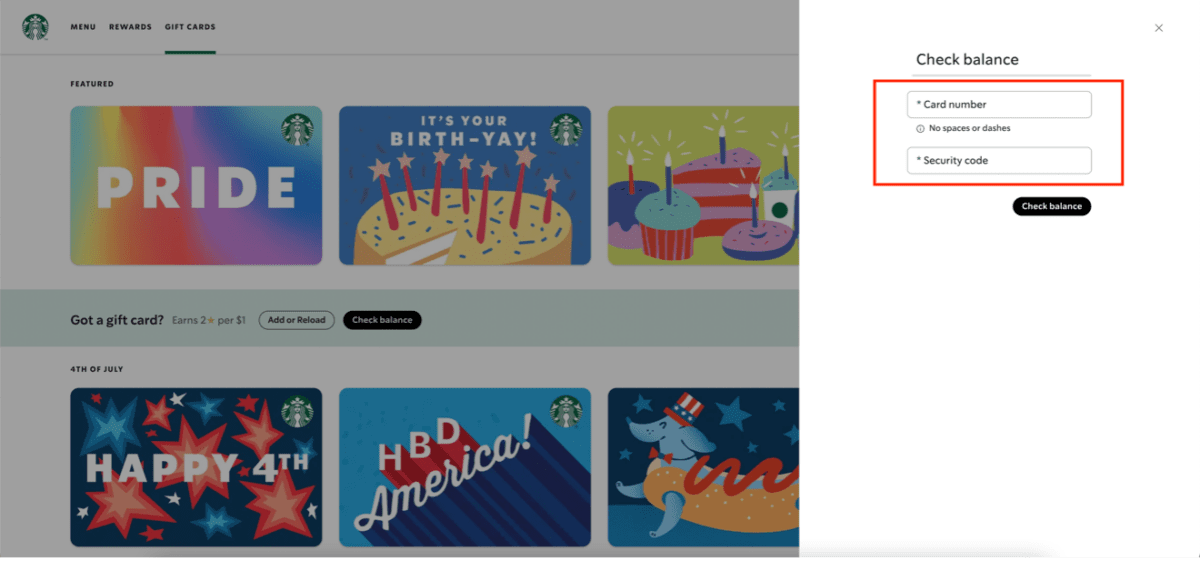1200x561 pixels.
Task: Click the Starbucks logo on Birth-Yay card
Action: 566,130
